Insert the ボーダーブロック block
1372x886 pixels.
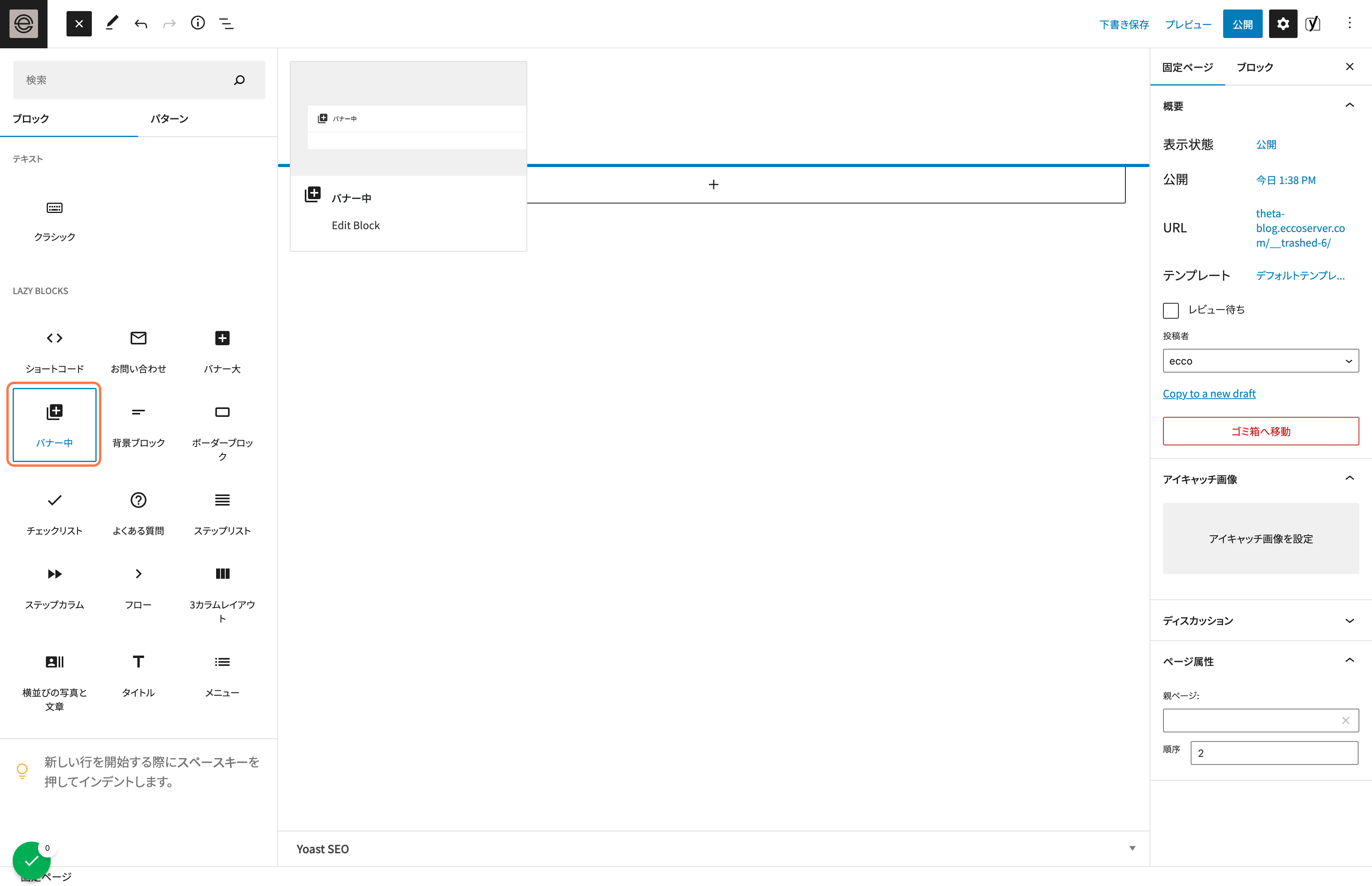coord(222,433)
